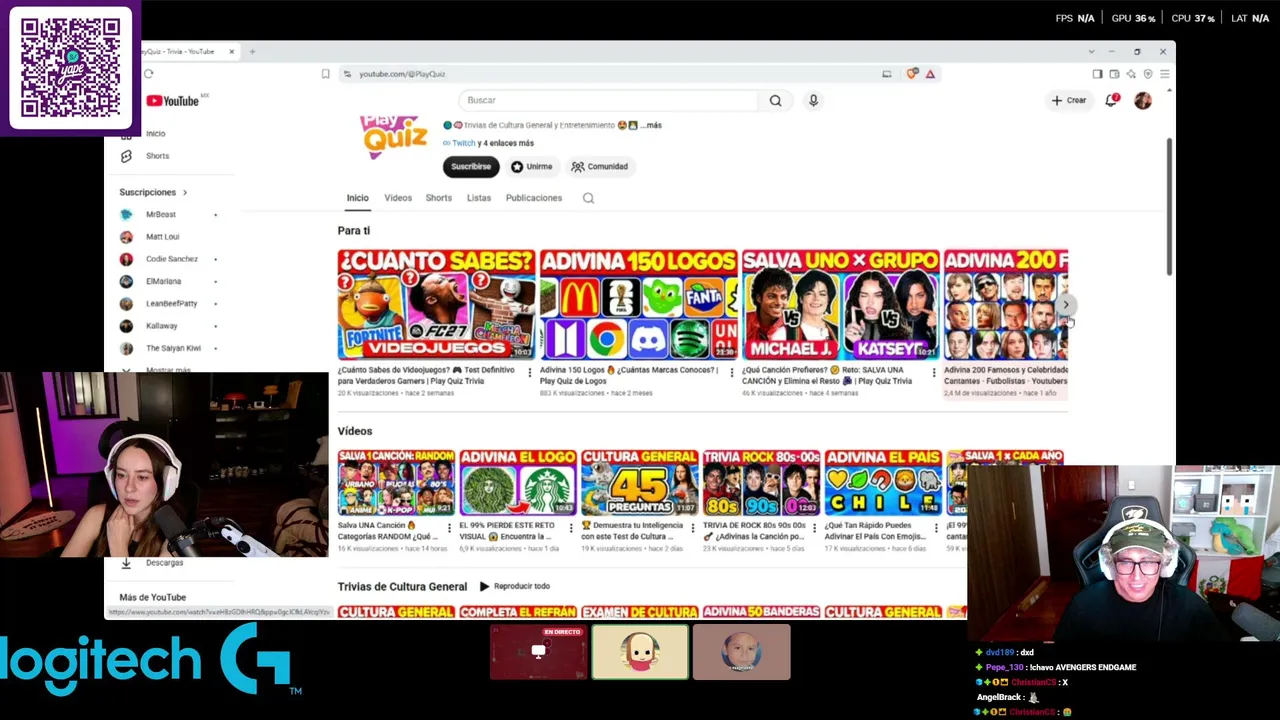Expand the Suscripciones section arrow
Image resolution: width=1280 pixels, height=720 pixels.
tap(184, 192)
